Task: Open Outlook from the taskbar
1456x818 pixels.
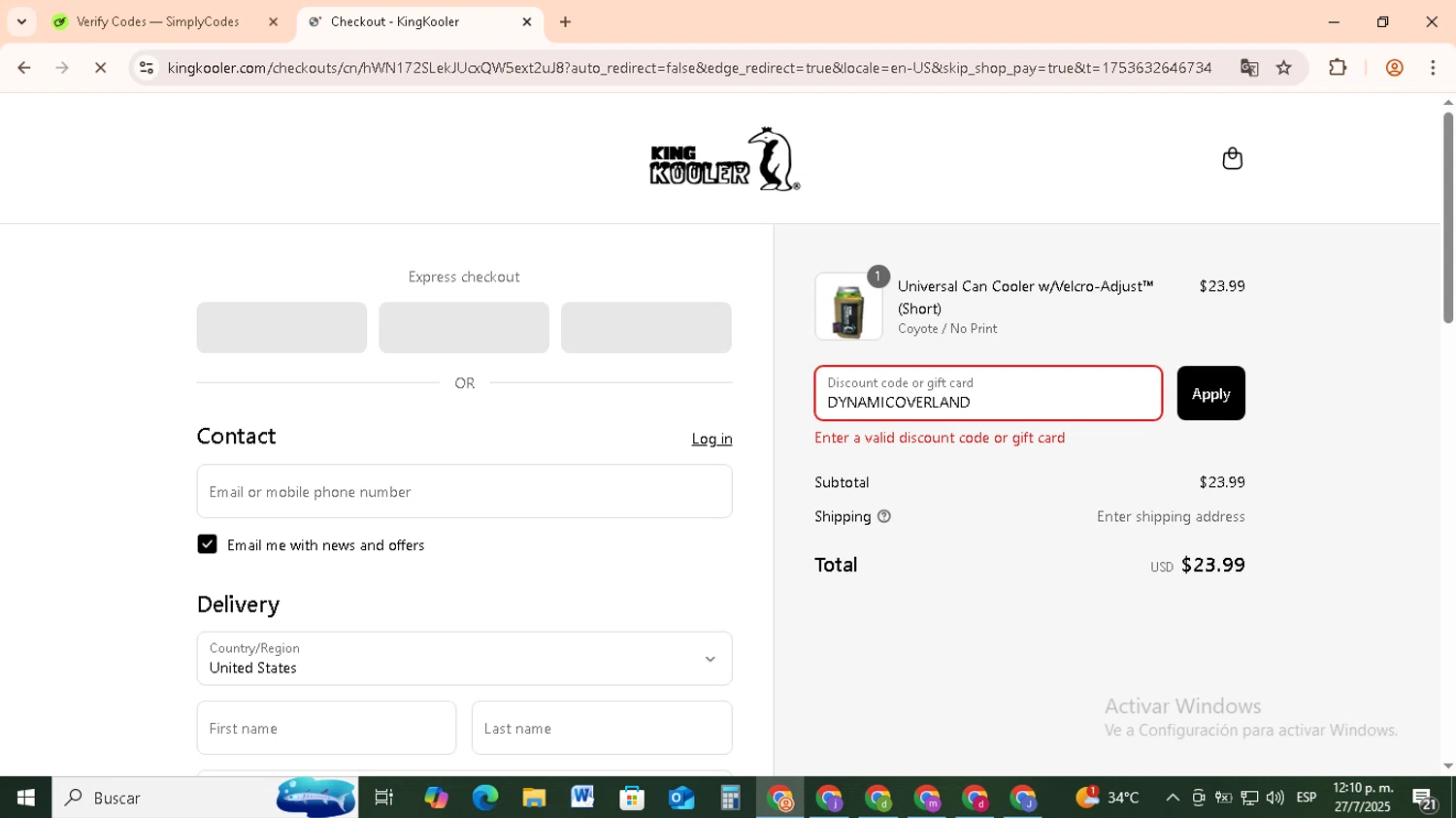Action: (681, 798)
